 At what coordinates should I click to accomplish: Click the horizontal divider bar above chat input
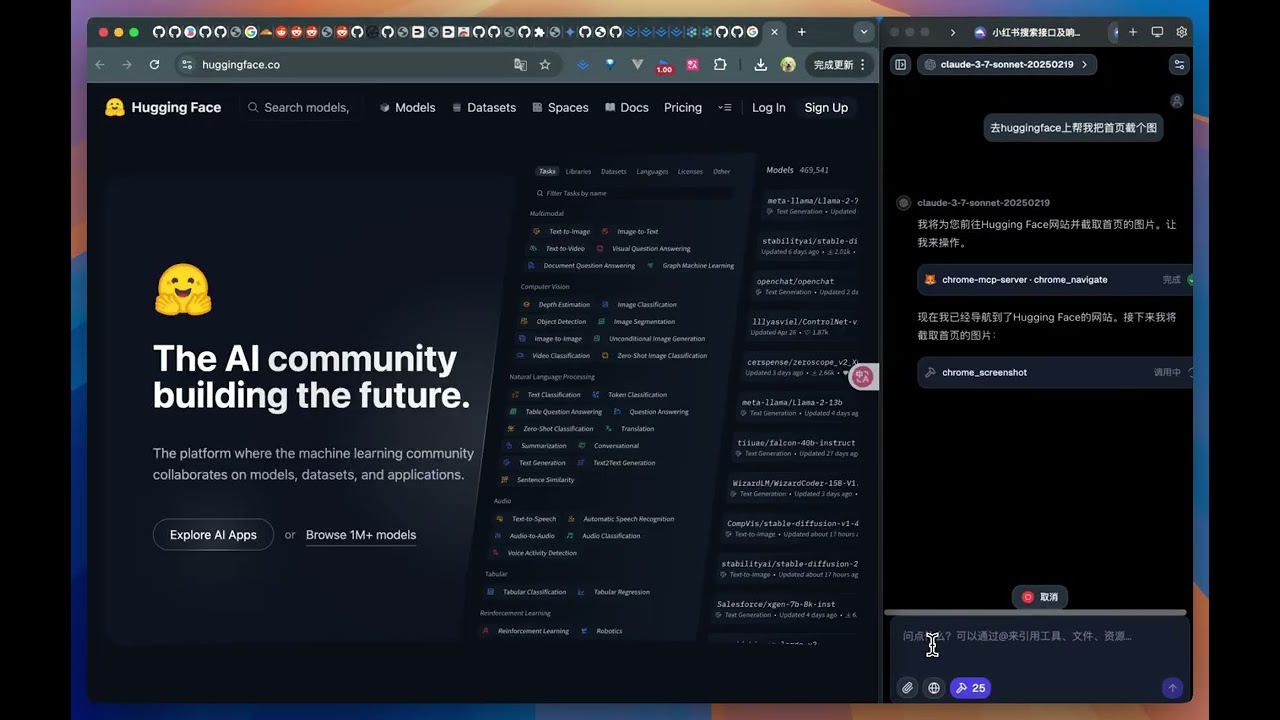coord(1035,612)
